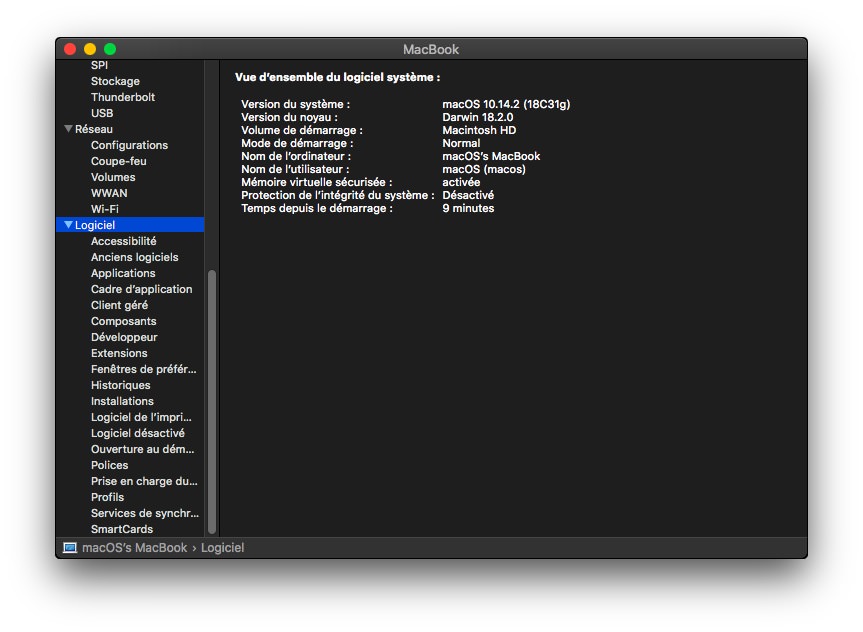863x632 pixels.
Task: Select the WWAN entry
Action: 109,193
